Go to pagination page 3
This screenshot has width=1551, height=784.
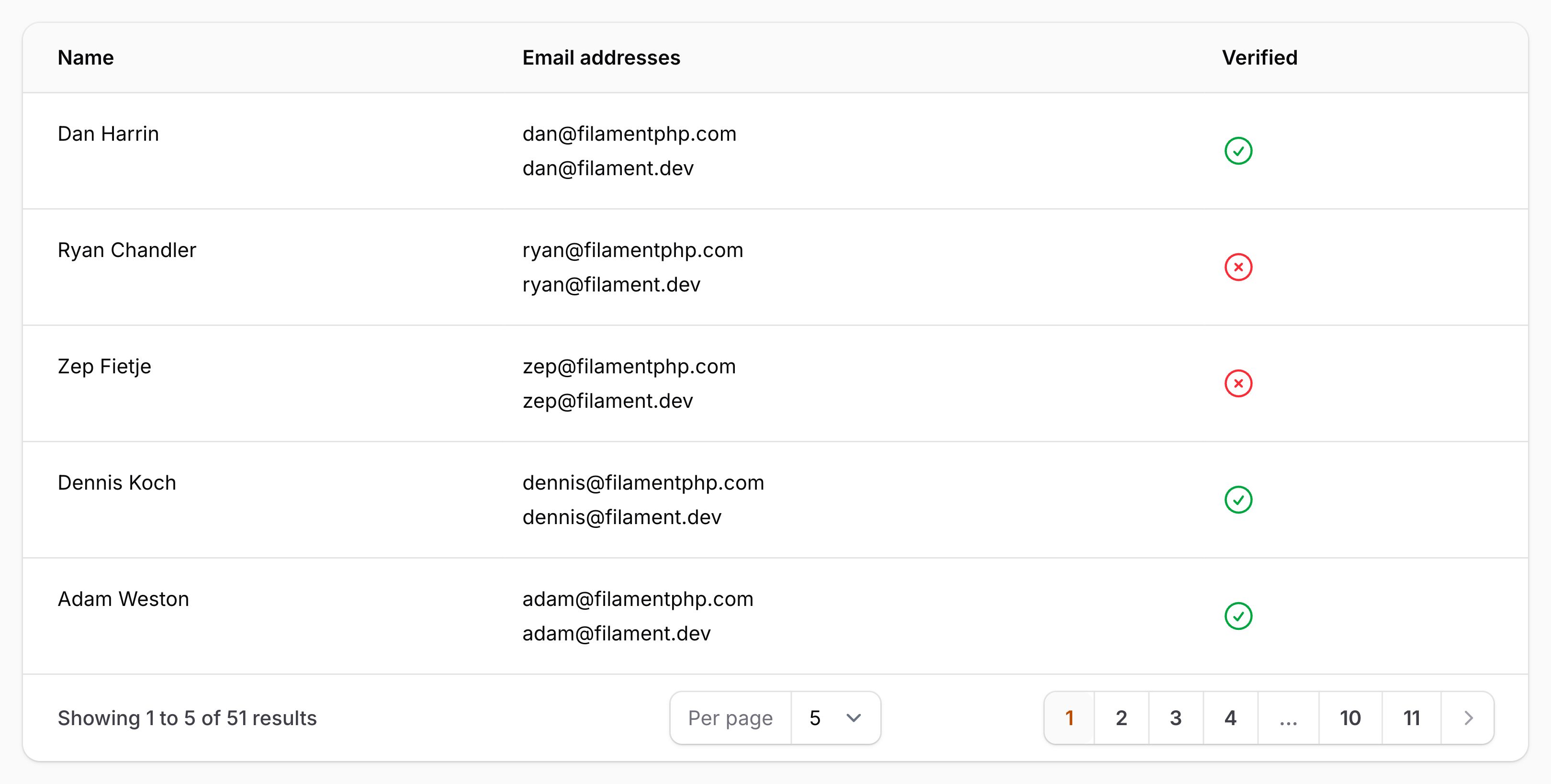coord(1175,718)
